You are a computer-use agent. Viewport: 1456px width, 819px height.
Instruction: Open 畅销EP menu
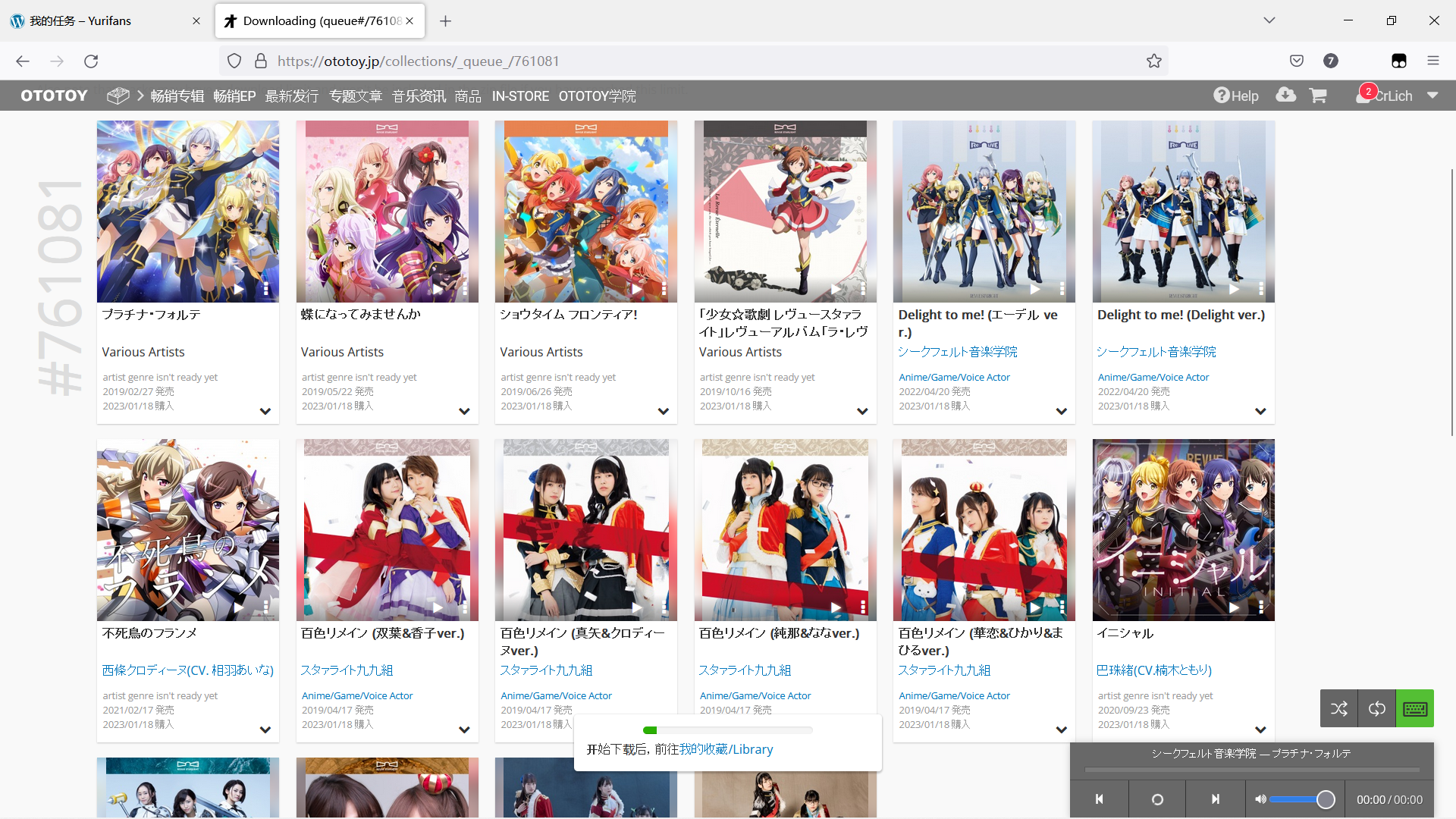click(234, 96)
